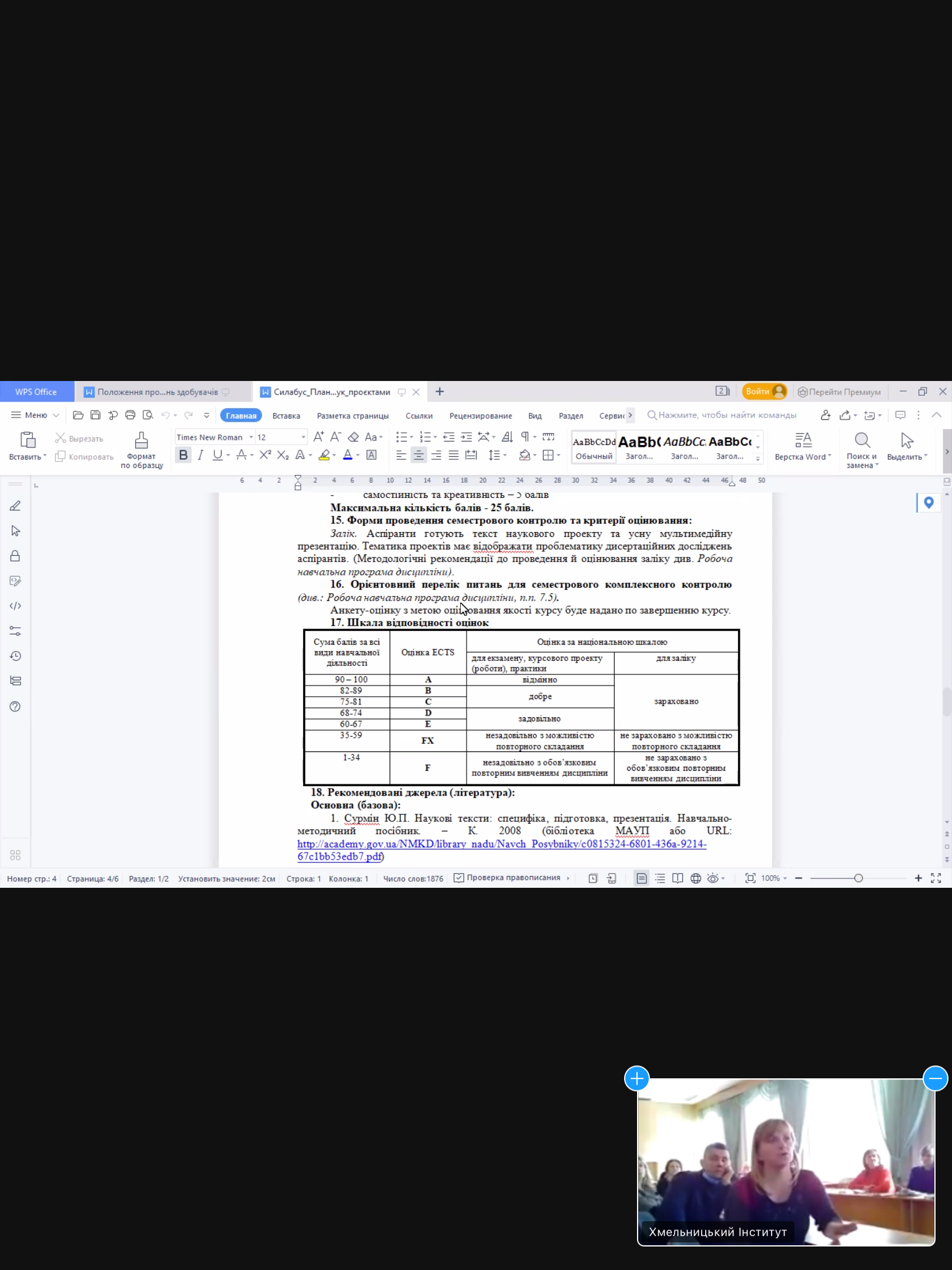Click the superscript icon
The image size is (952, 1270).
tap(266, 455)
